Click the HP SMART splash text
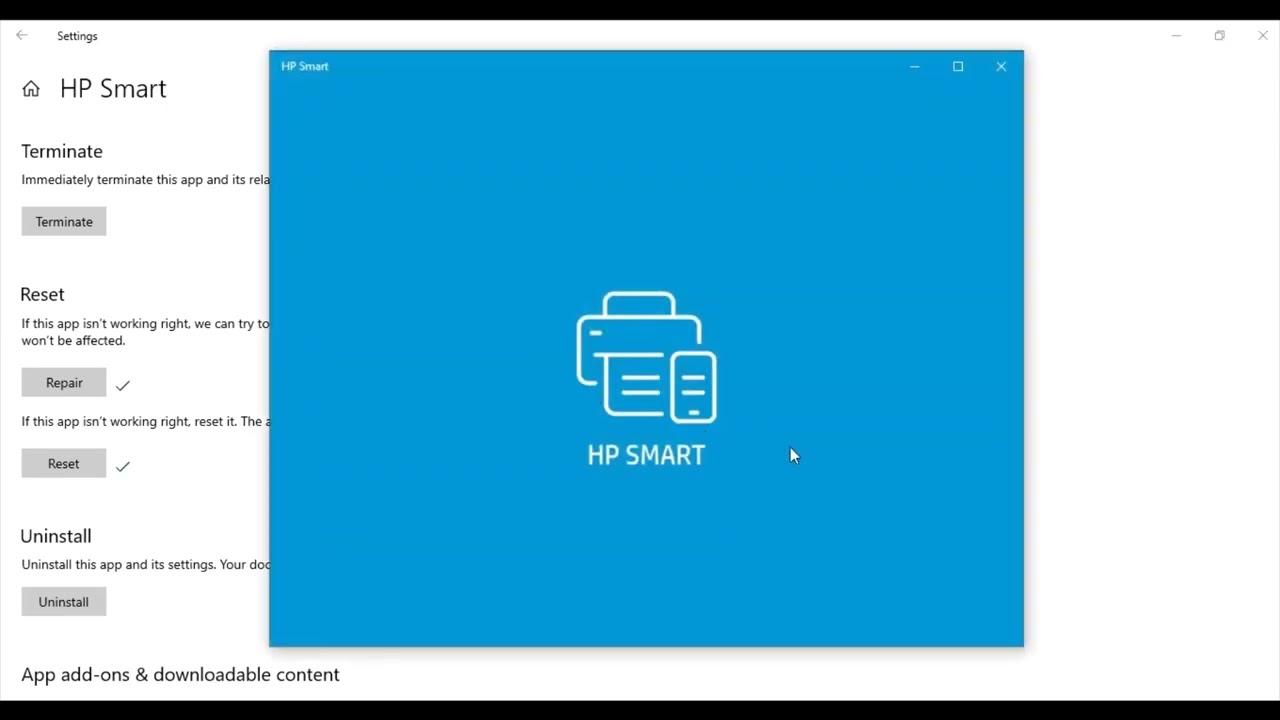This screenshot has width=1280, height=720. click(x=646, y=455)
